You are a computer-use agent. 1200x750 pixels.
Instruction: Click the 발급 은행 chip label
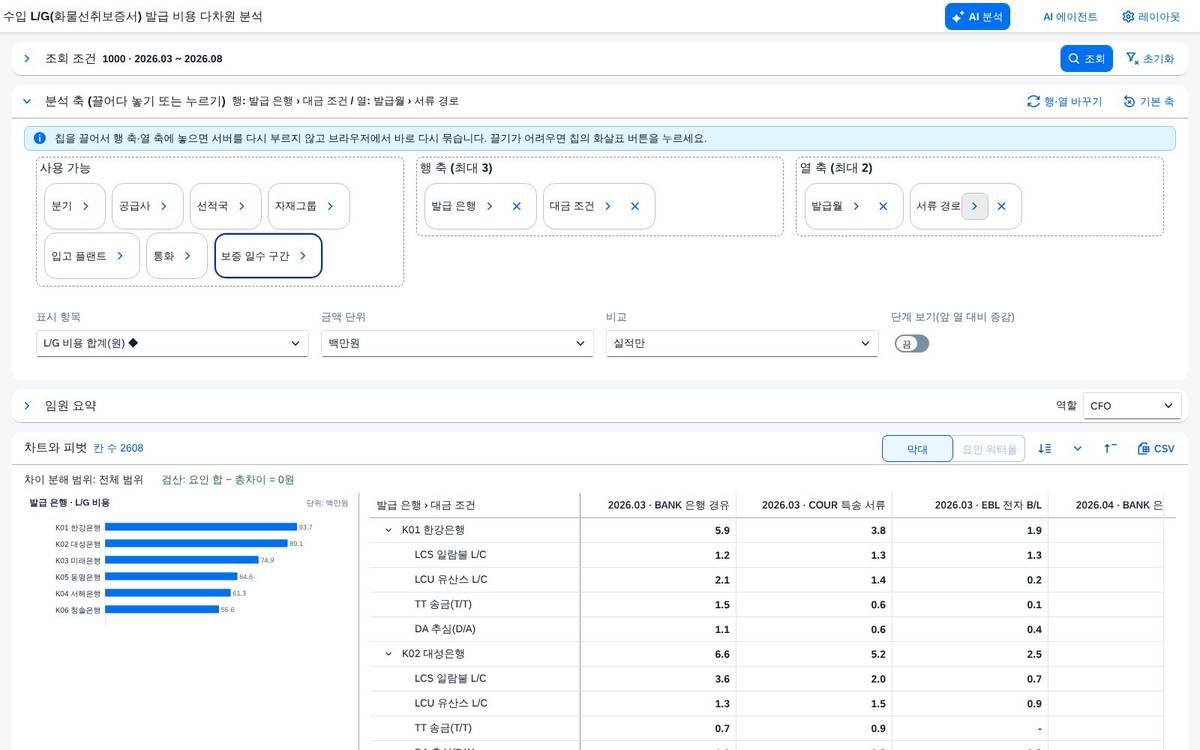click(453, 206)
